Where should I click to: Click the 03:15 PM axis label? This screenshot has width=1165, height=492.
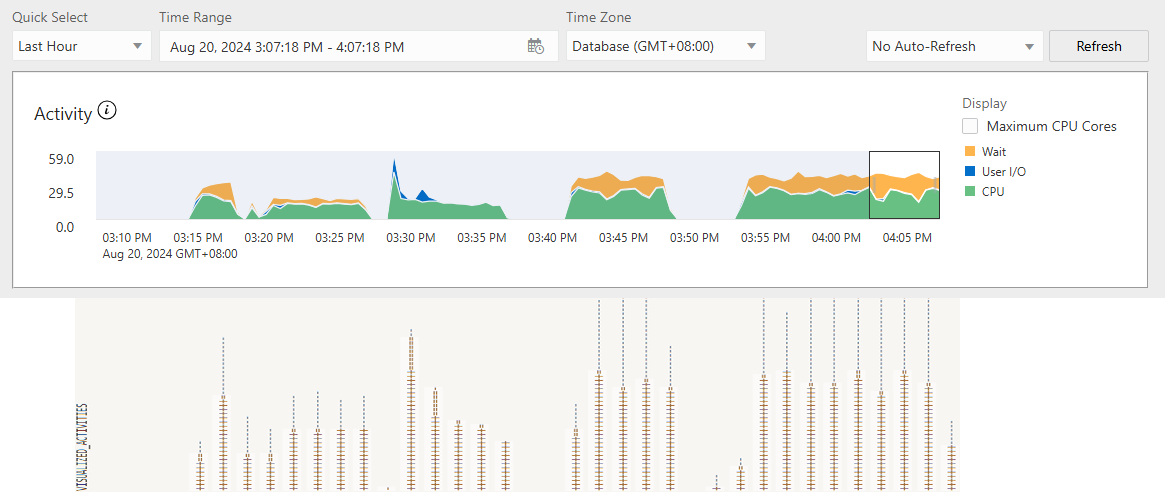click(198, 238)
